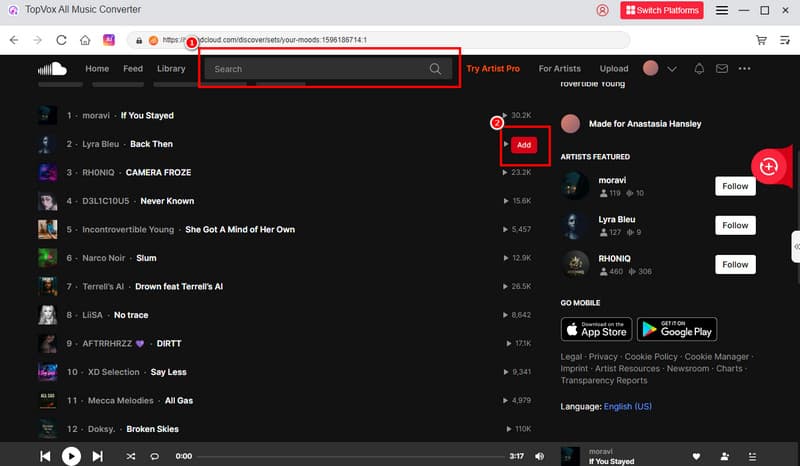Click the profile avatar in navigation bar

(651, 68)
